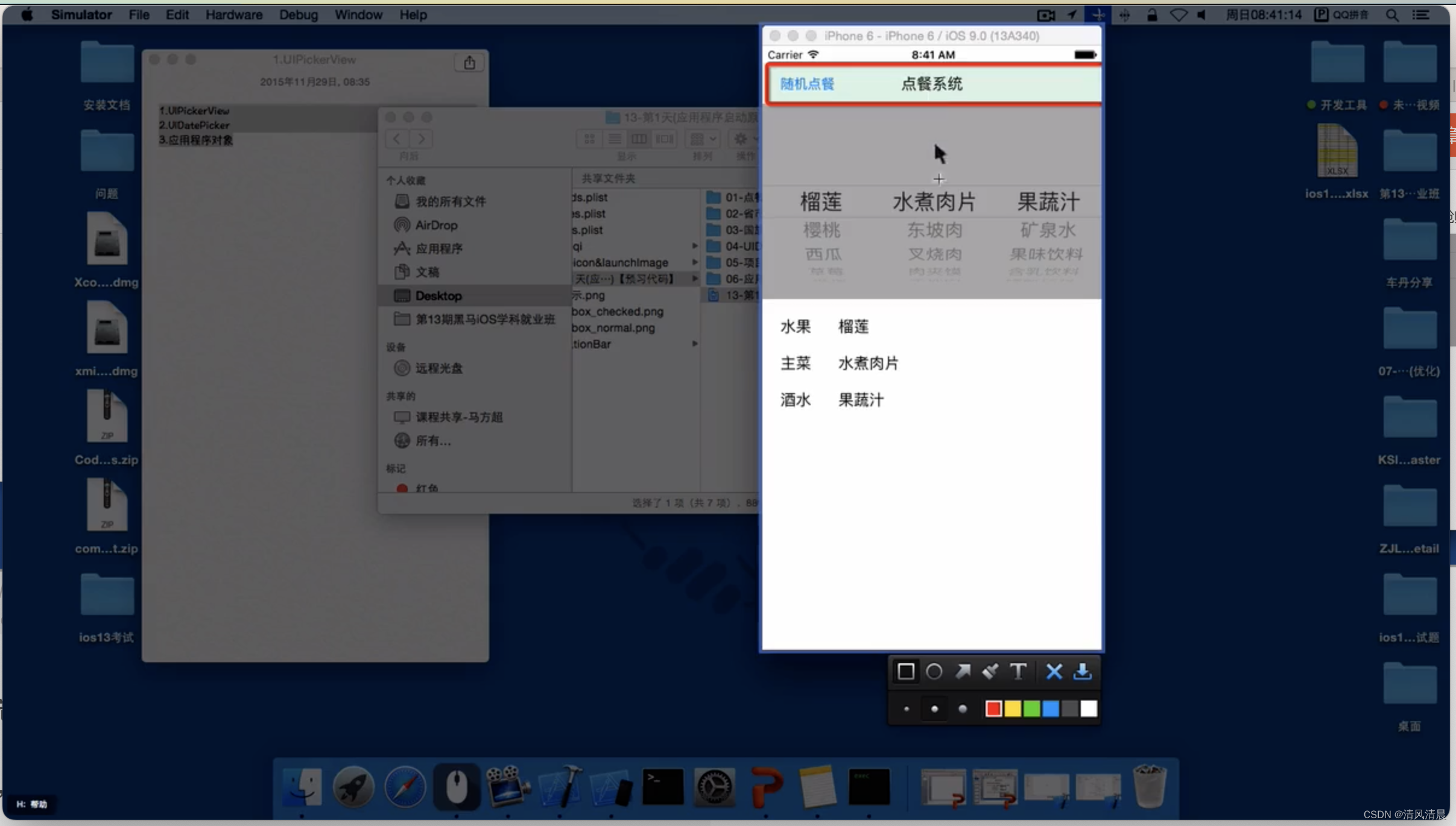Select the rectangle annotation tool
This screenshot has height=826, width=1456.
[x=905, y=671]
